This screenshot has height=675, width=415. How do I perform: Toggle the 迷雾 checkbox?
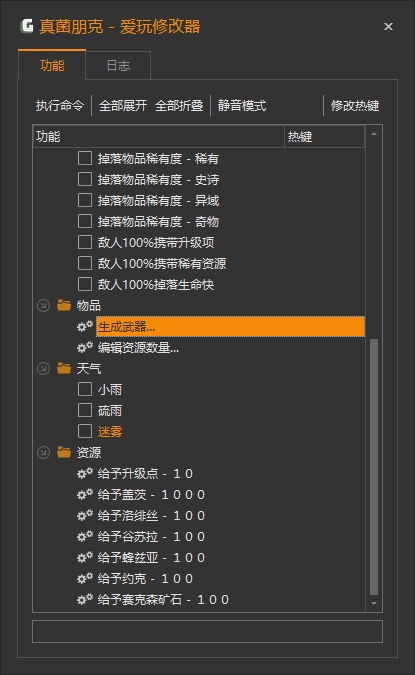click(x=85, y=431)
